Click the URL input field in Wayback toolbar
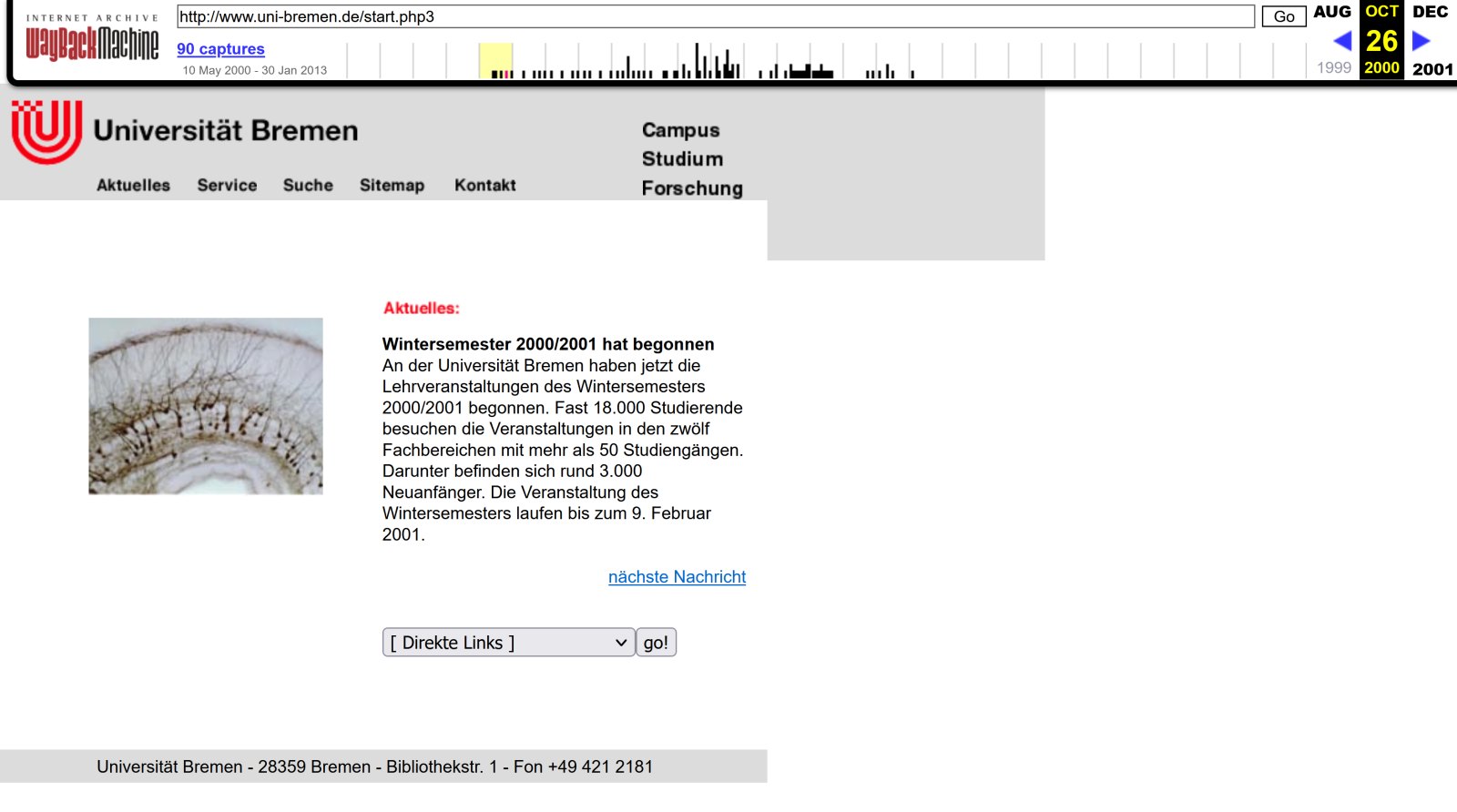The width and height of the screenshot is (1457, 812). point(716,16)
